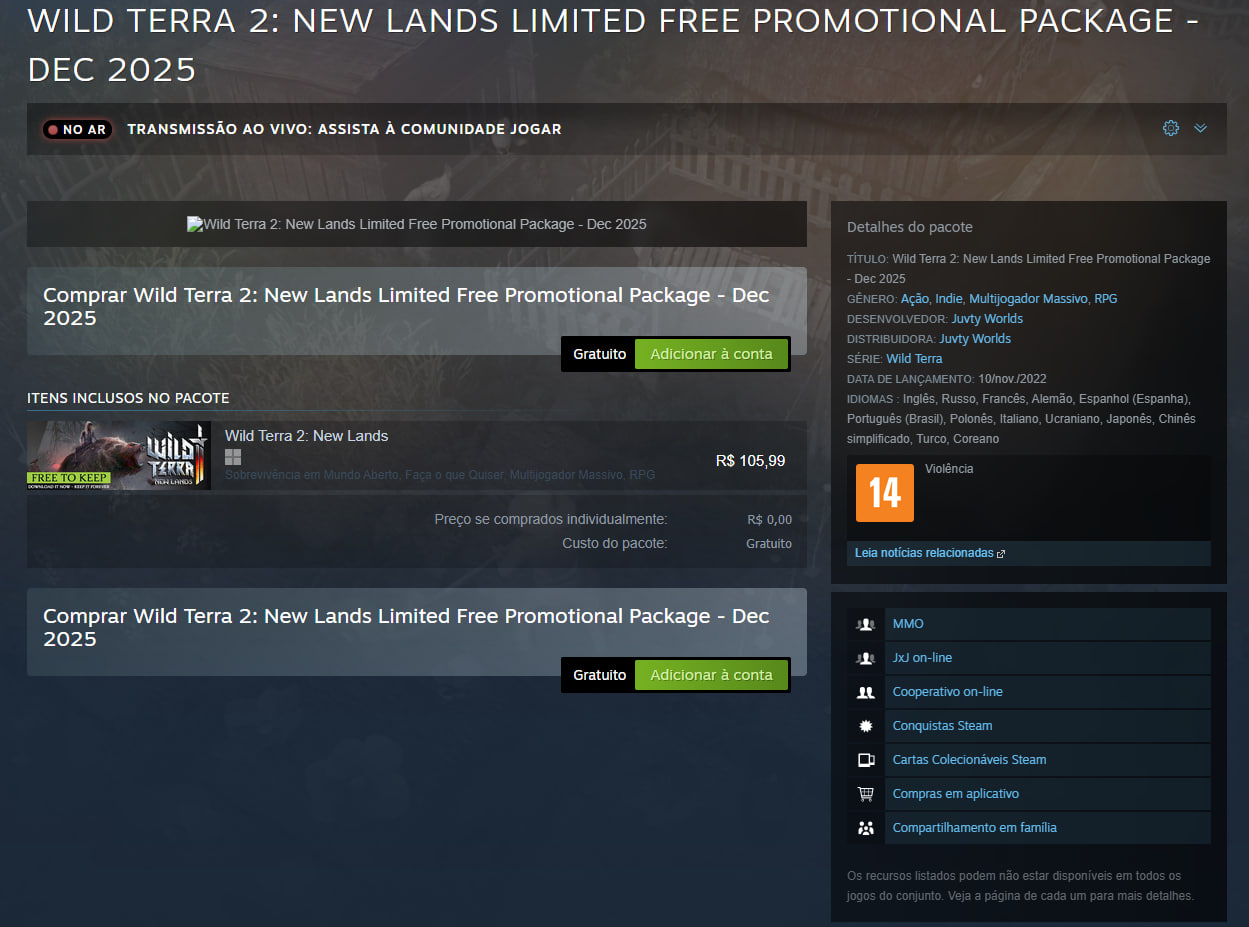Viewport: 1249px width, 927px height.
Task: Click the Windows platform icon
Action: click(x=233, y=457)
